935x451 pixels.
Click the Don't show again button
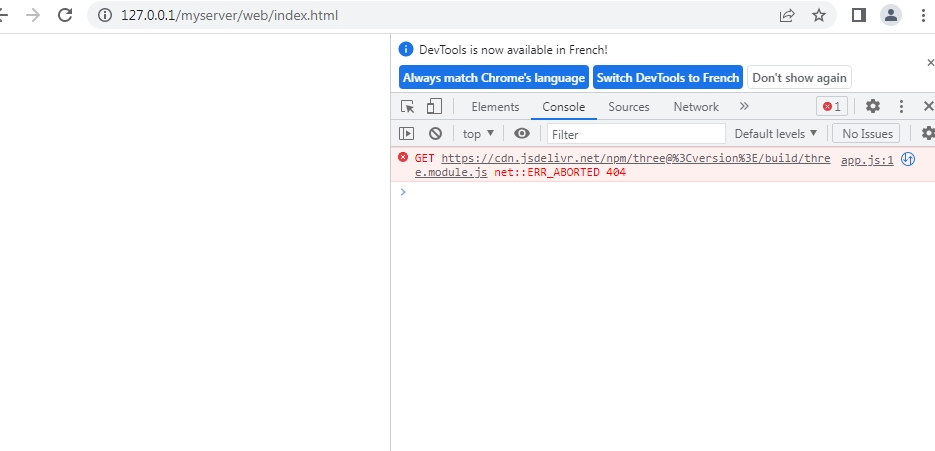[x=799, y=78]
